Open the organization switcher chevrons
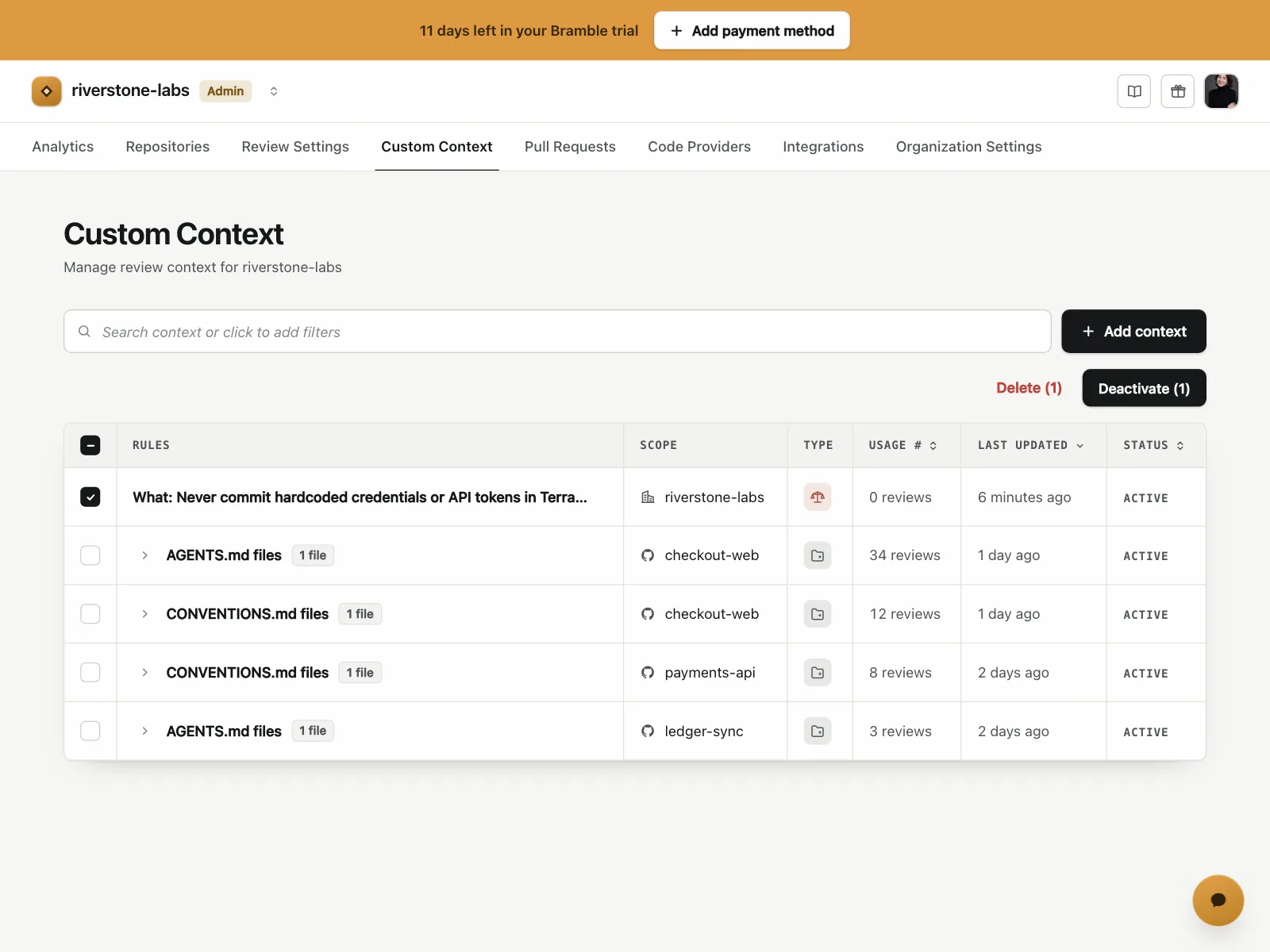The image size is (1270, 952). pos(274,91)
